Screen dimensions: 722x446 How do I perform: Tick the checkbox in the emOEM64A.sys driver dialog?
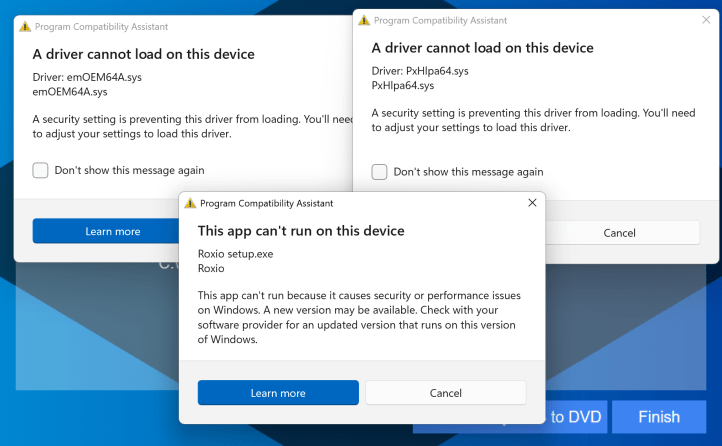coord(40,170)
